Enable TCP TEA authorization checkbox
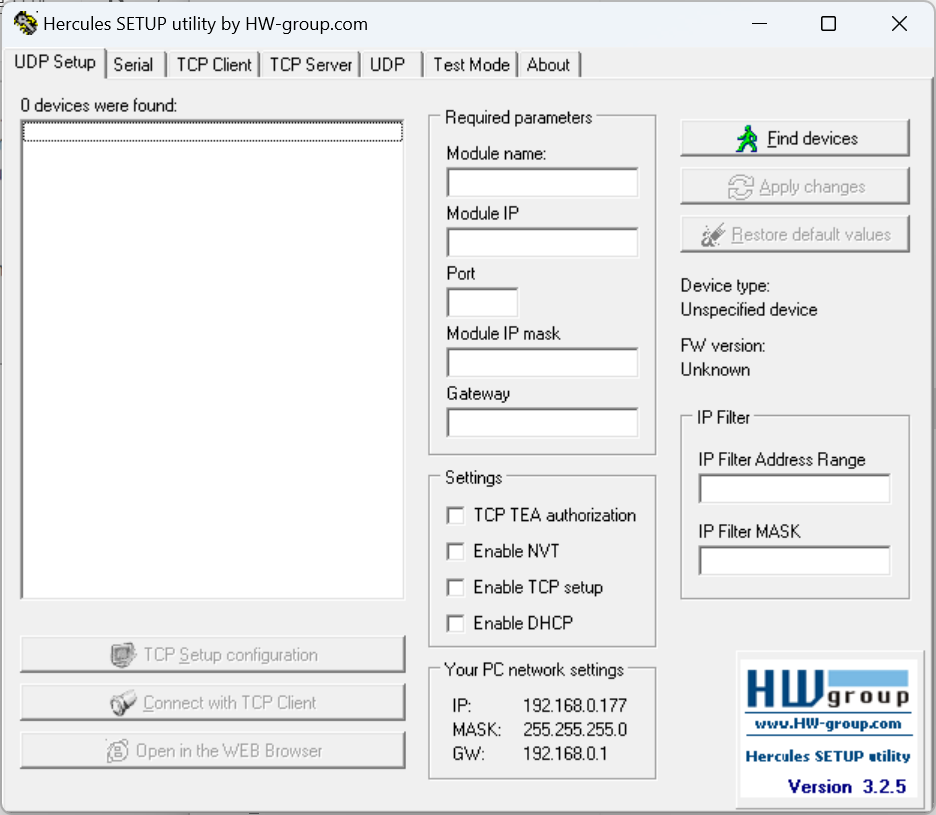Screen dimensions: 936x815 [455, 515]
